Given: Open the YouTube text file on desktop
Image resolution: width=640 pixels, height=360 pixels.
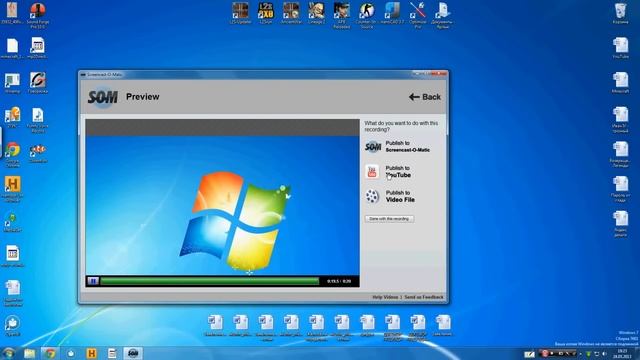Looking at the screenshot, I should (x=620, y=48).
